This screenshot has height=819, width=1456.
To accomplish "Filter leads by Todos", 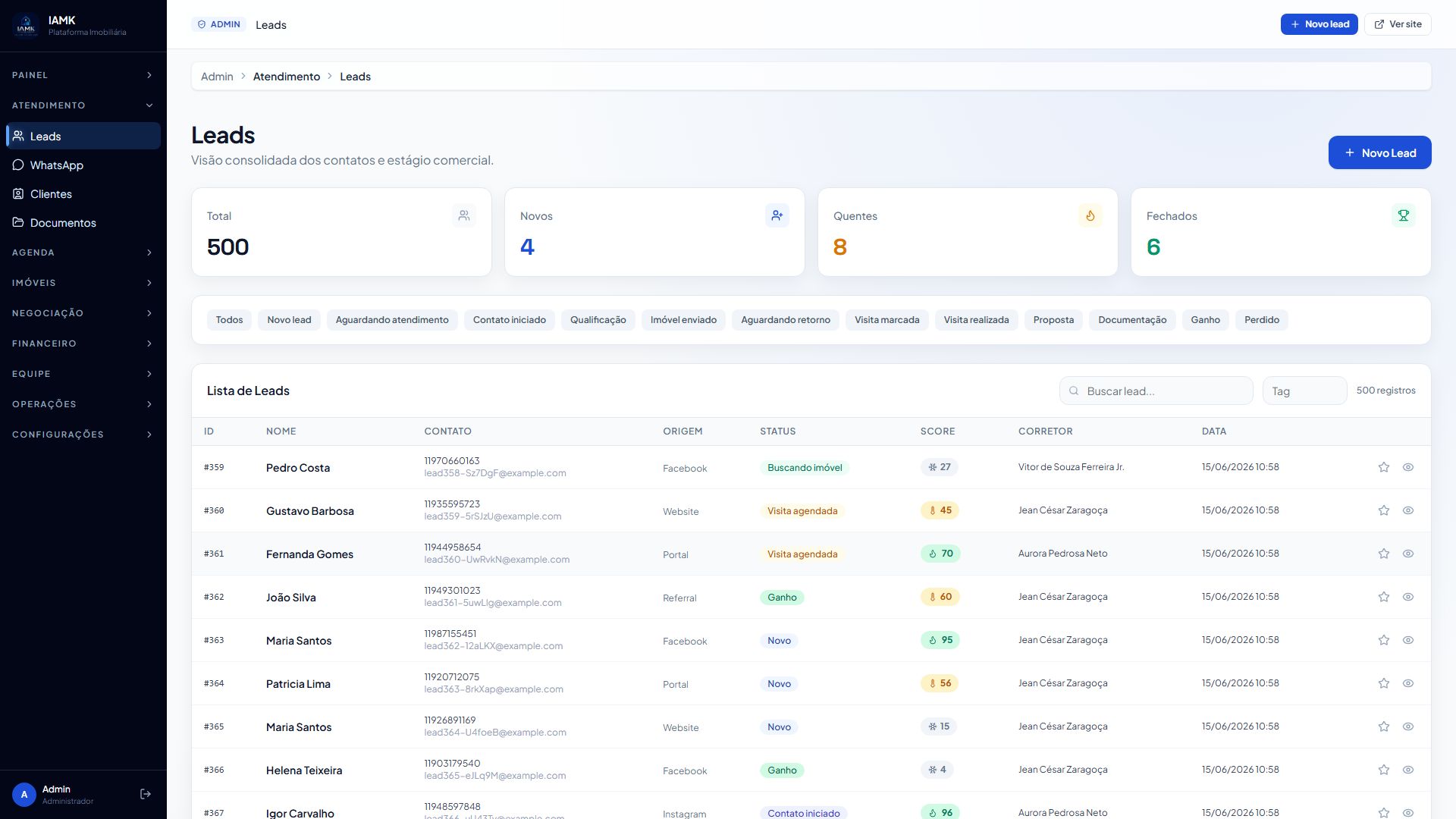I will (229, 320).
